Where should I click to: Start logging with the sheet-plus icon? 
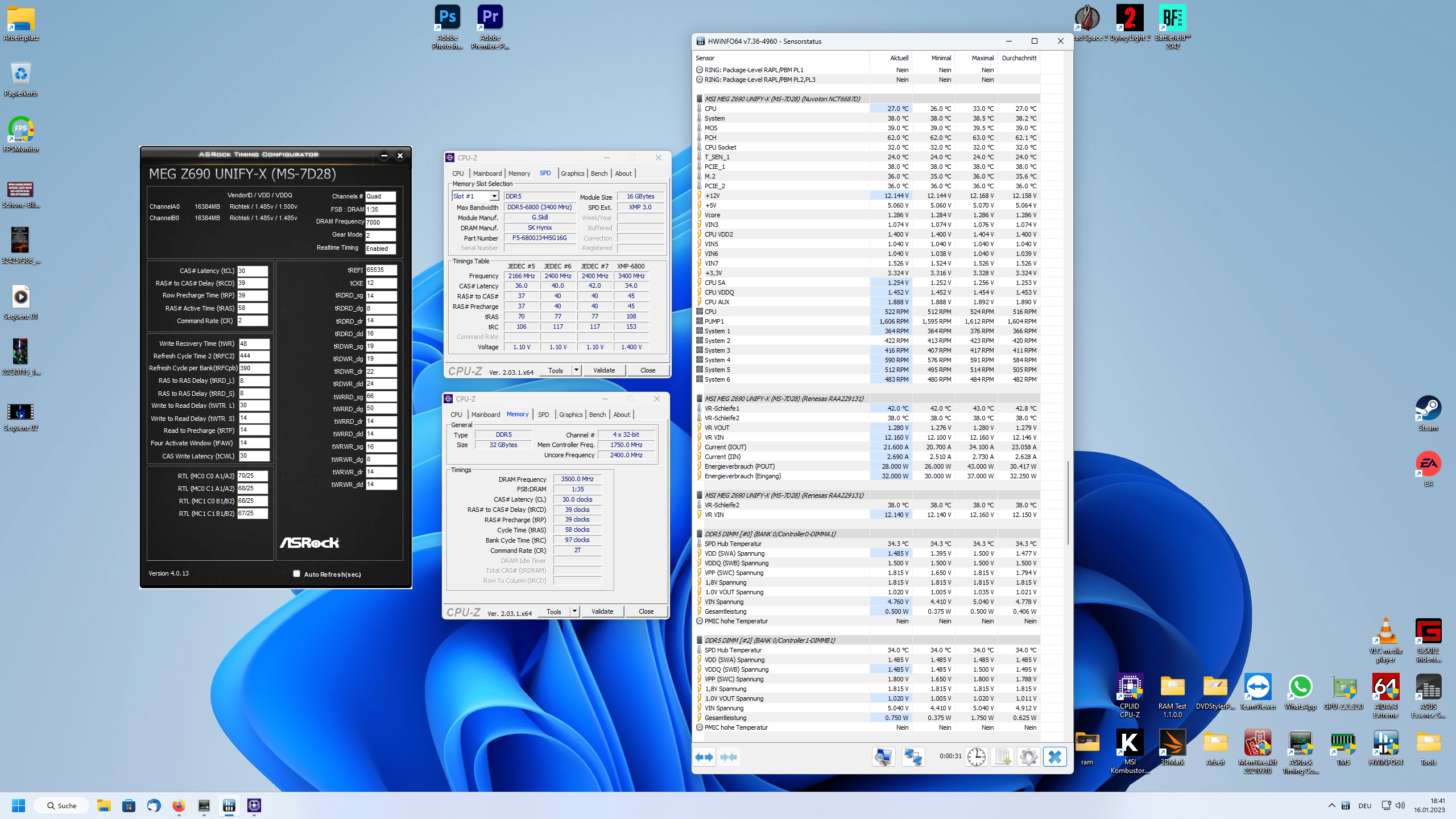(1002, 757)
